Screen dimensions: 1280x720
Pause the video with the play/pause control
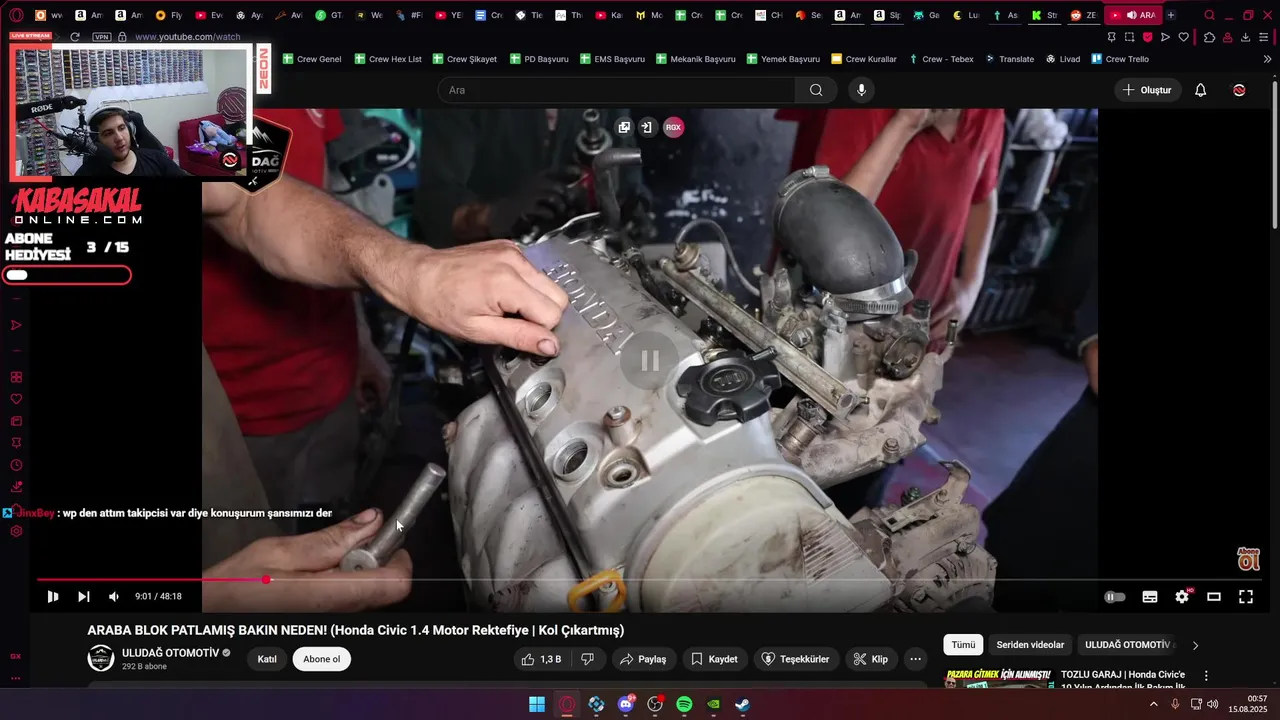pos(53,596)
